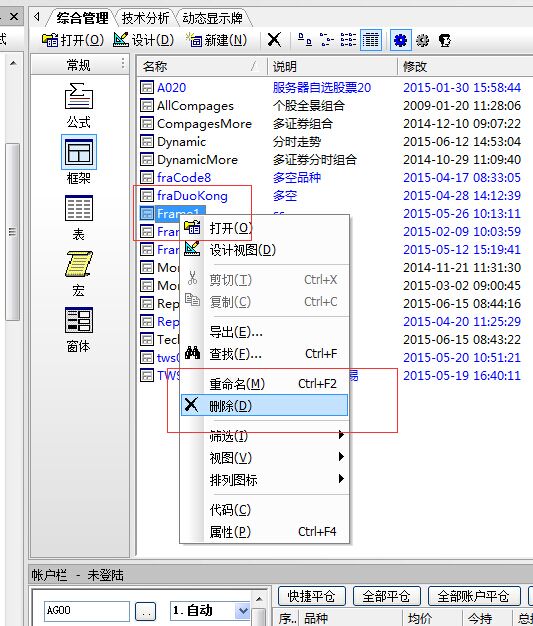Choose 删除(D) in context menu
Viewport: 533px width, 626px height.
click(x=265, y=406)
